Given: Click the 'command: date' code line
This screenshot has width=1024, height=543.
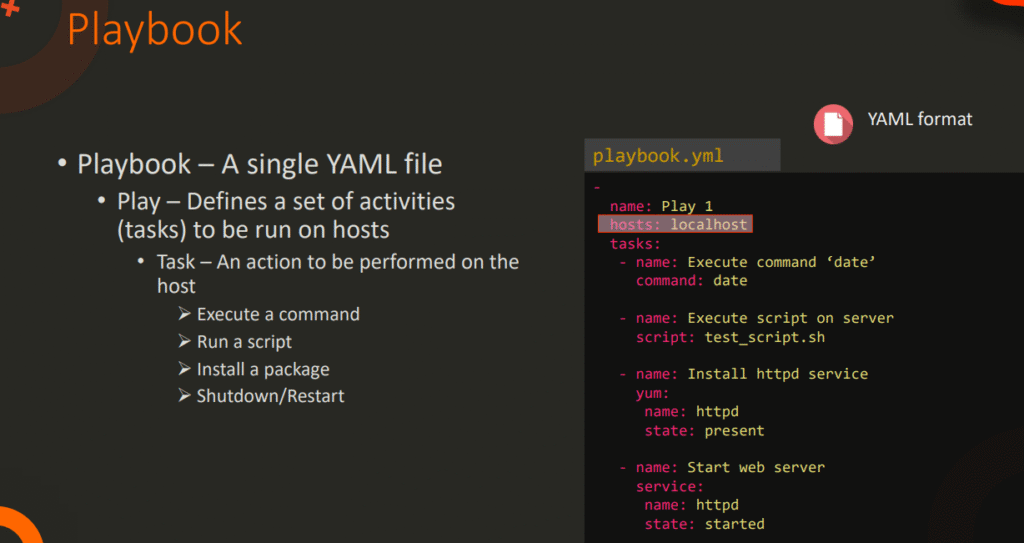Looking at the screenshot, I should 691,280.
